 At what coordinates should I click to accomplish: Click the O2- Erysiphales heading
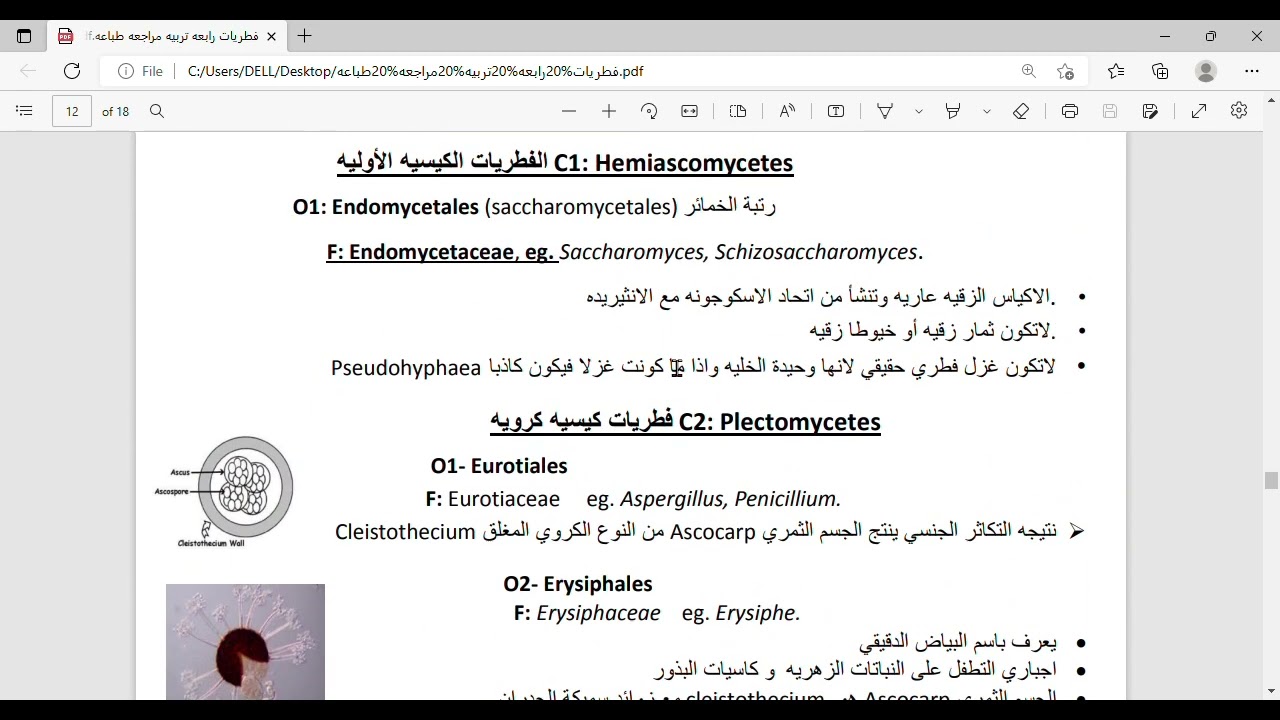tap(578, 584)
